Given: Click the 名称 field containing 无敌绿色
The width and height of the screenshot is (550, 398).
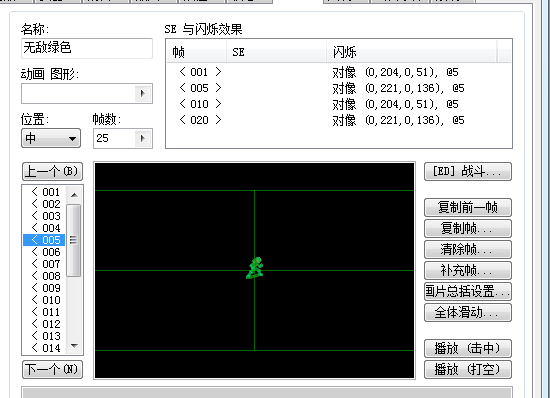Looking at the screenshot, I should (x=87, y=48).
